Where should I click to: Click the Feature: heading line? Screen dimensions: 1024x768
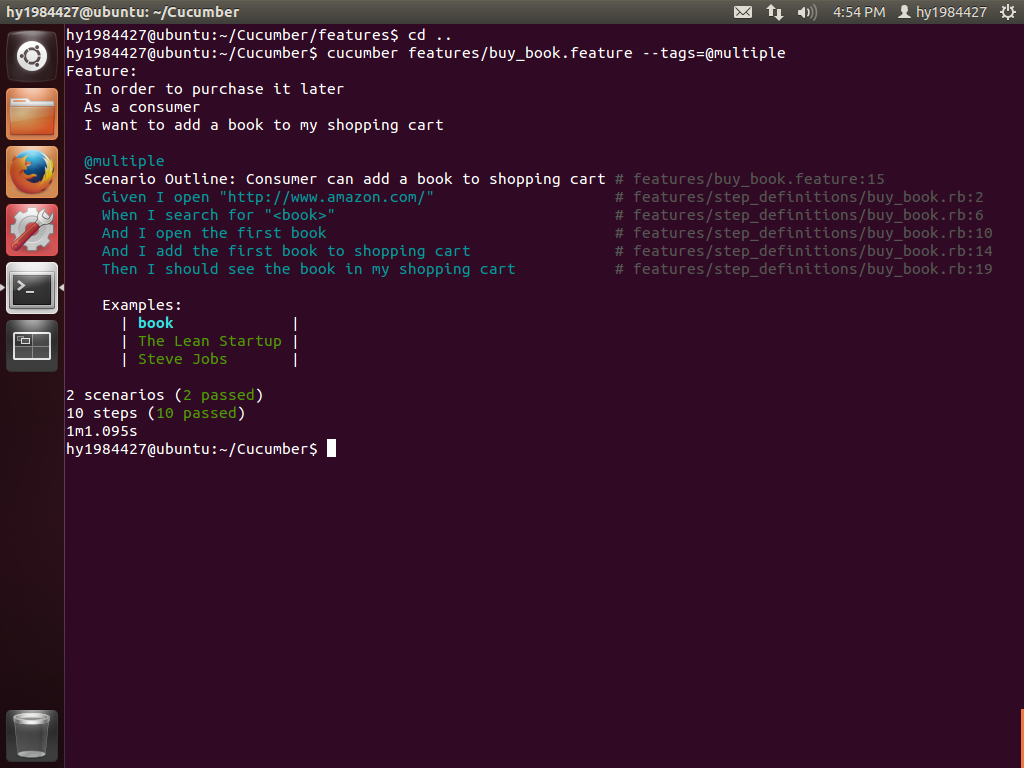(x=101, y=71)
